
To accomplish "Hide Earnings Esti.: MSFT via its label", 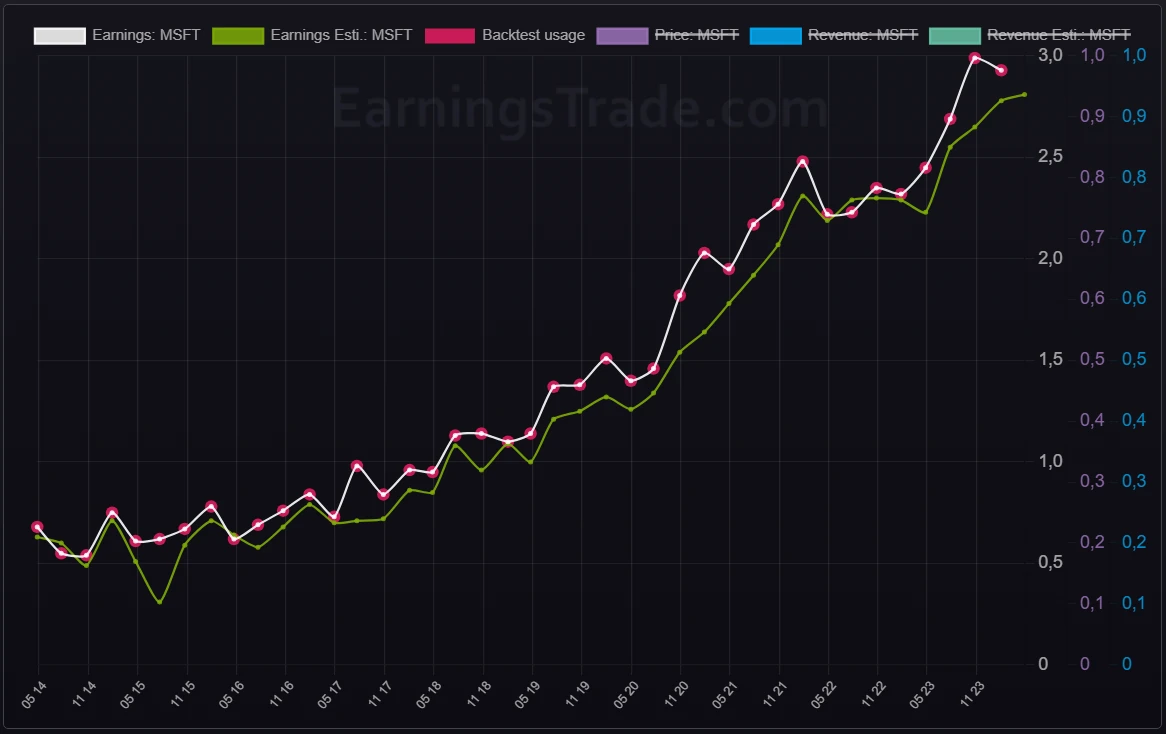I will tap(341, 35).
